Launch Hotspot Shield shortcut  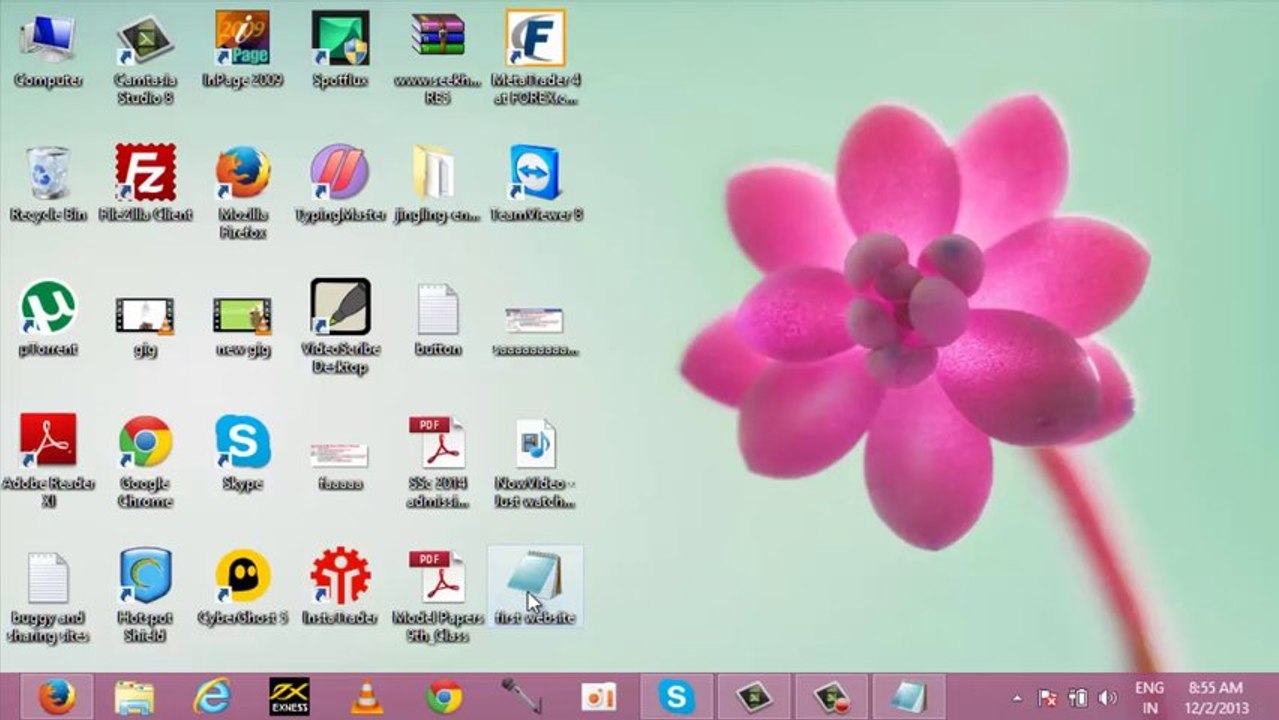coord(145,595)
